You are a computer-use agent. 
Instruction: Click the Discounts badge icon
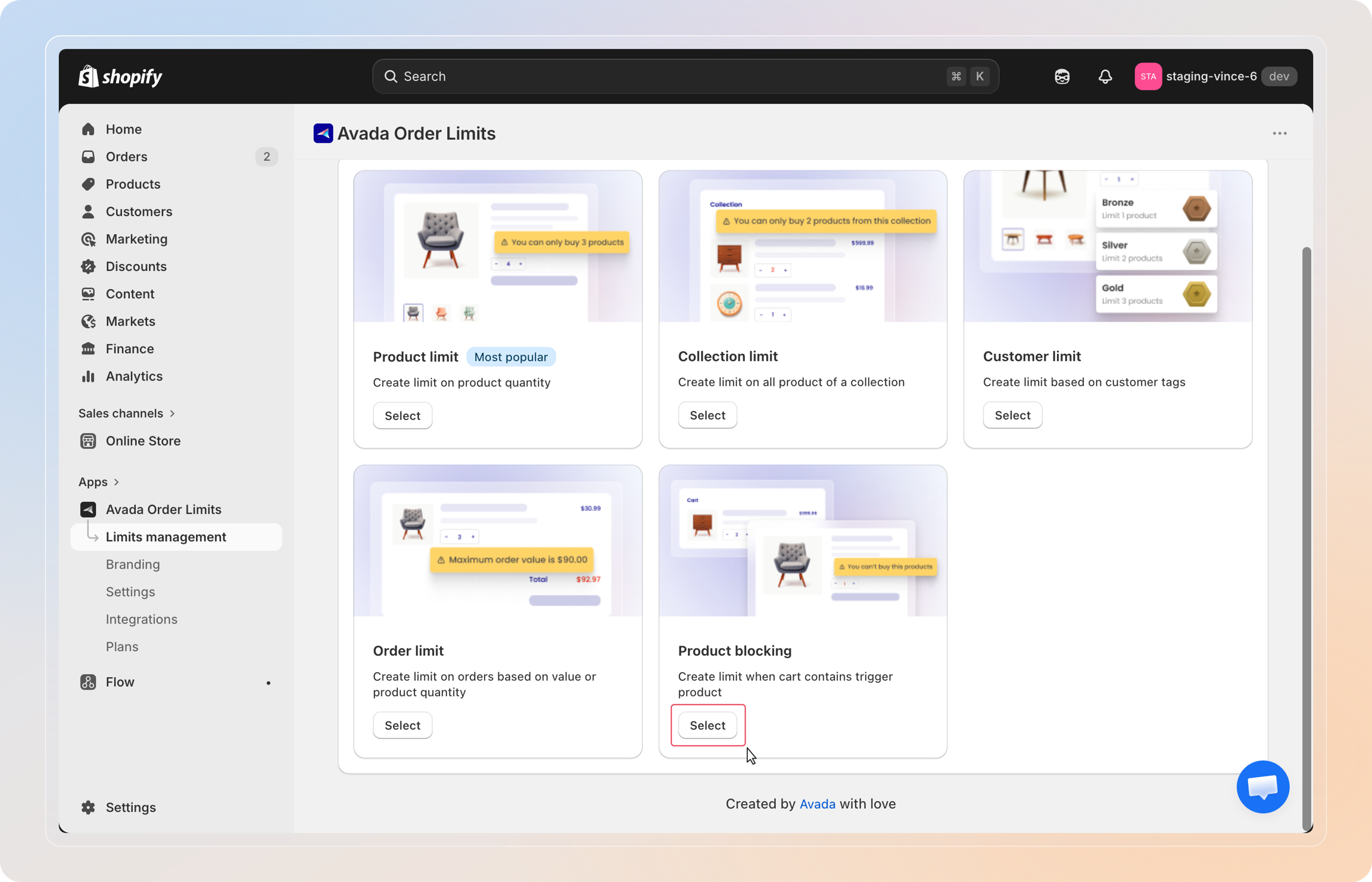[88, 266]
